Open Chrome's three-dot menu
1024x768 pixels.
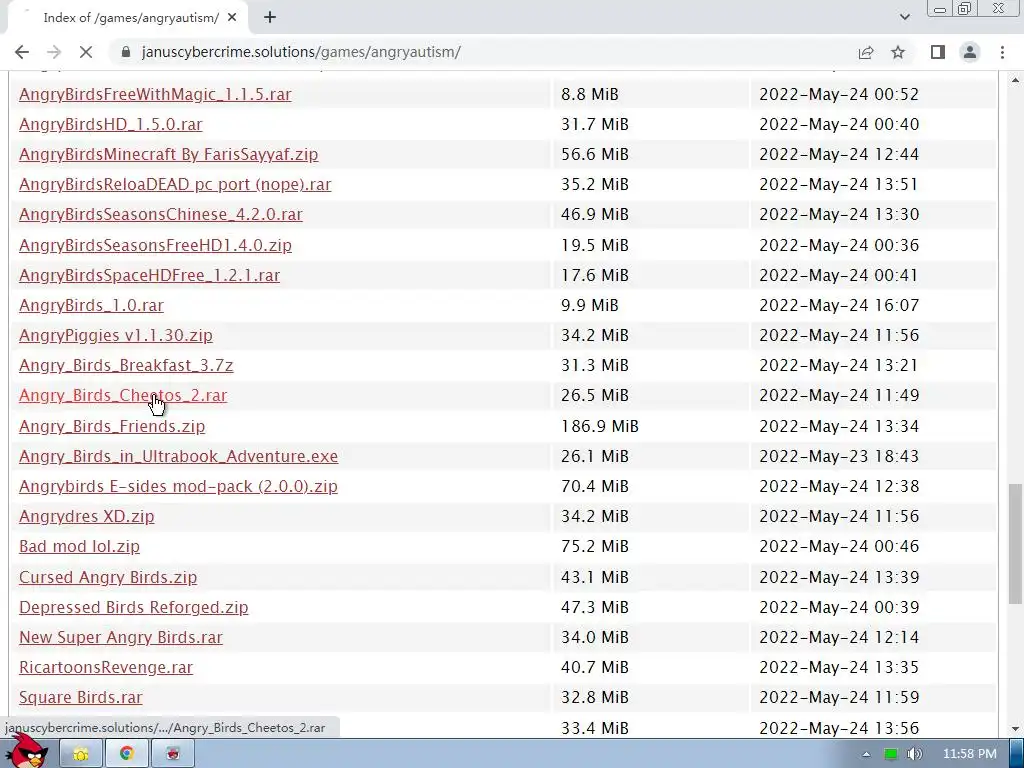(1002, 52)
